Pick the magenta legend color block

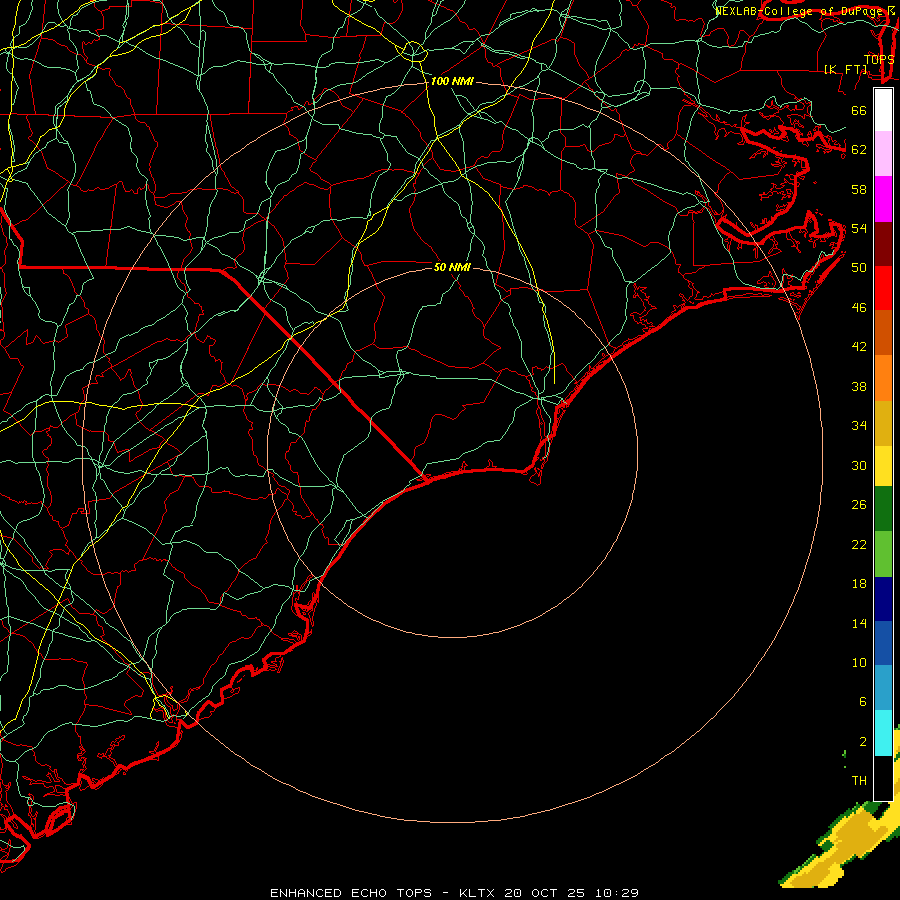point(883,199)
